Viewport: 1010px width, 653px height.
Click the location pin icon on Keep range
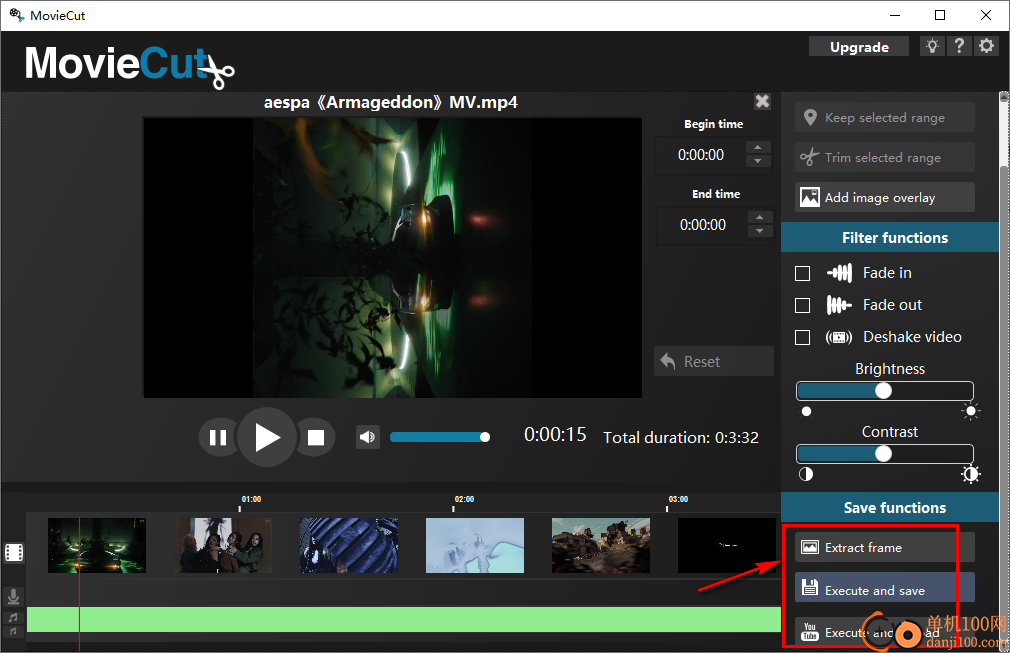pos(810,117)
